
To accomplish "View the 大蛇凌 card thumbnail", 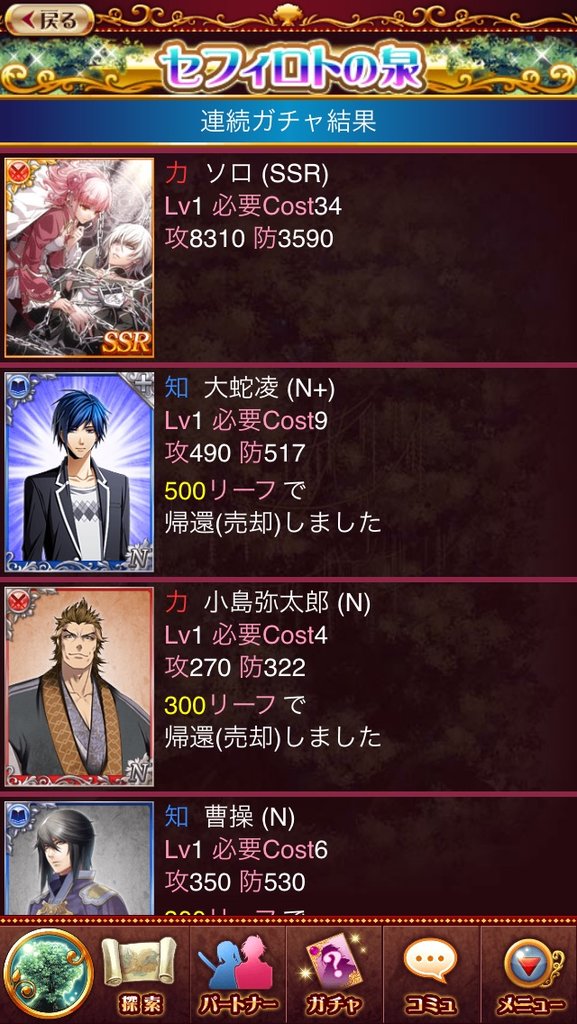I will [x=79, y=472].
